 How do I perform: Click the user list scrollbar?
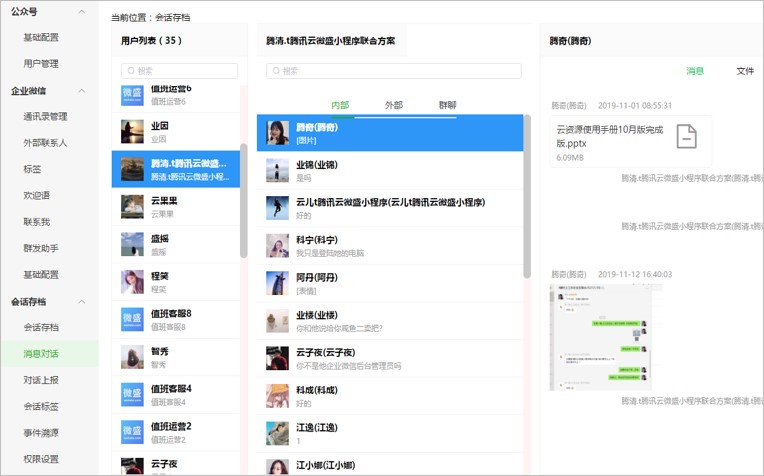243,200
